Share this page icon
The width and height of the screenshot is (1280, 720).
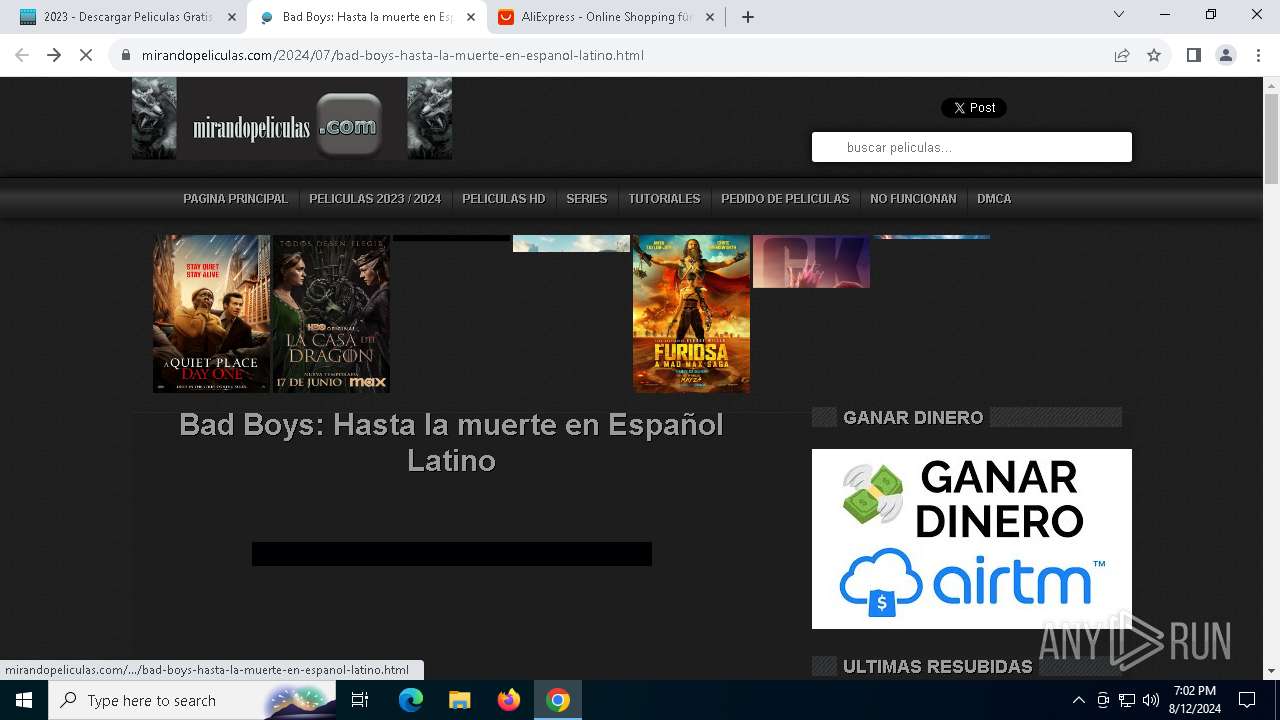coord(1122,55)
